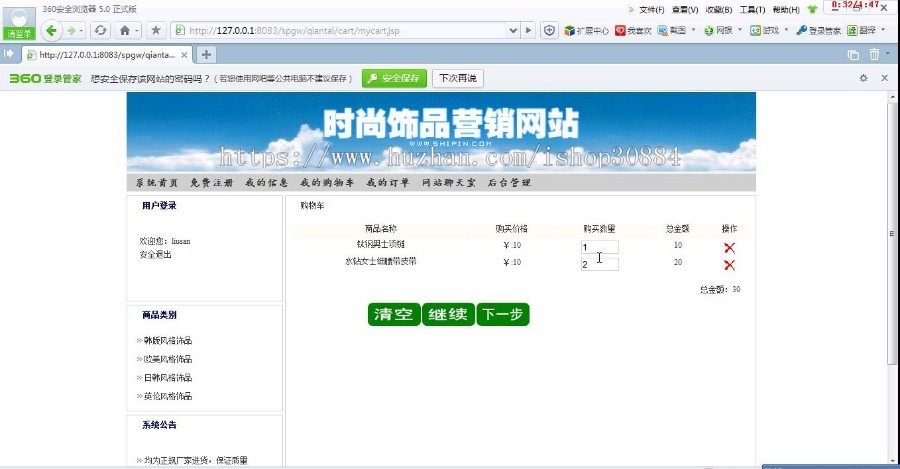Viewport: 900px width, 469px height.
Task: Expand the 截图 dropdown arrow
Action: point(693,29)
